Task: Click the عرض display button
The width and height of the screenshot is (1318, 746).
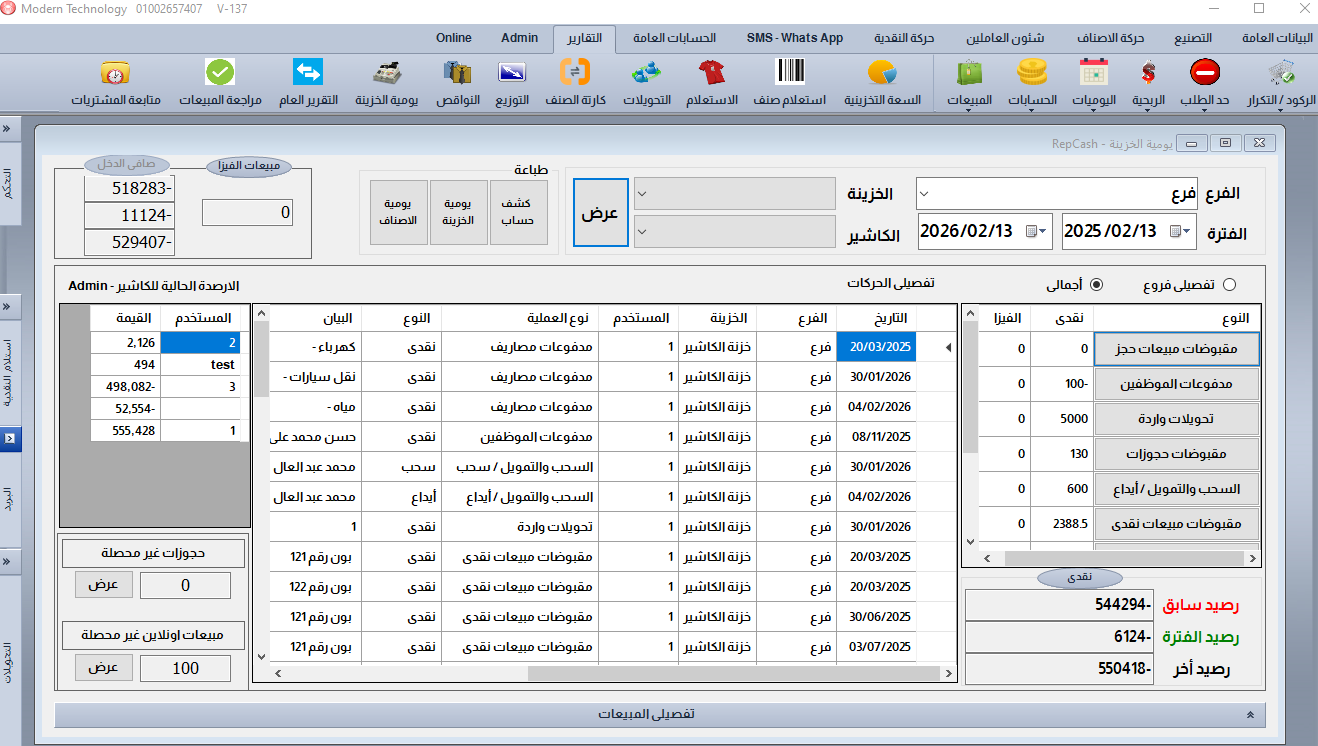Action: 600,213
